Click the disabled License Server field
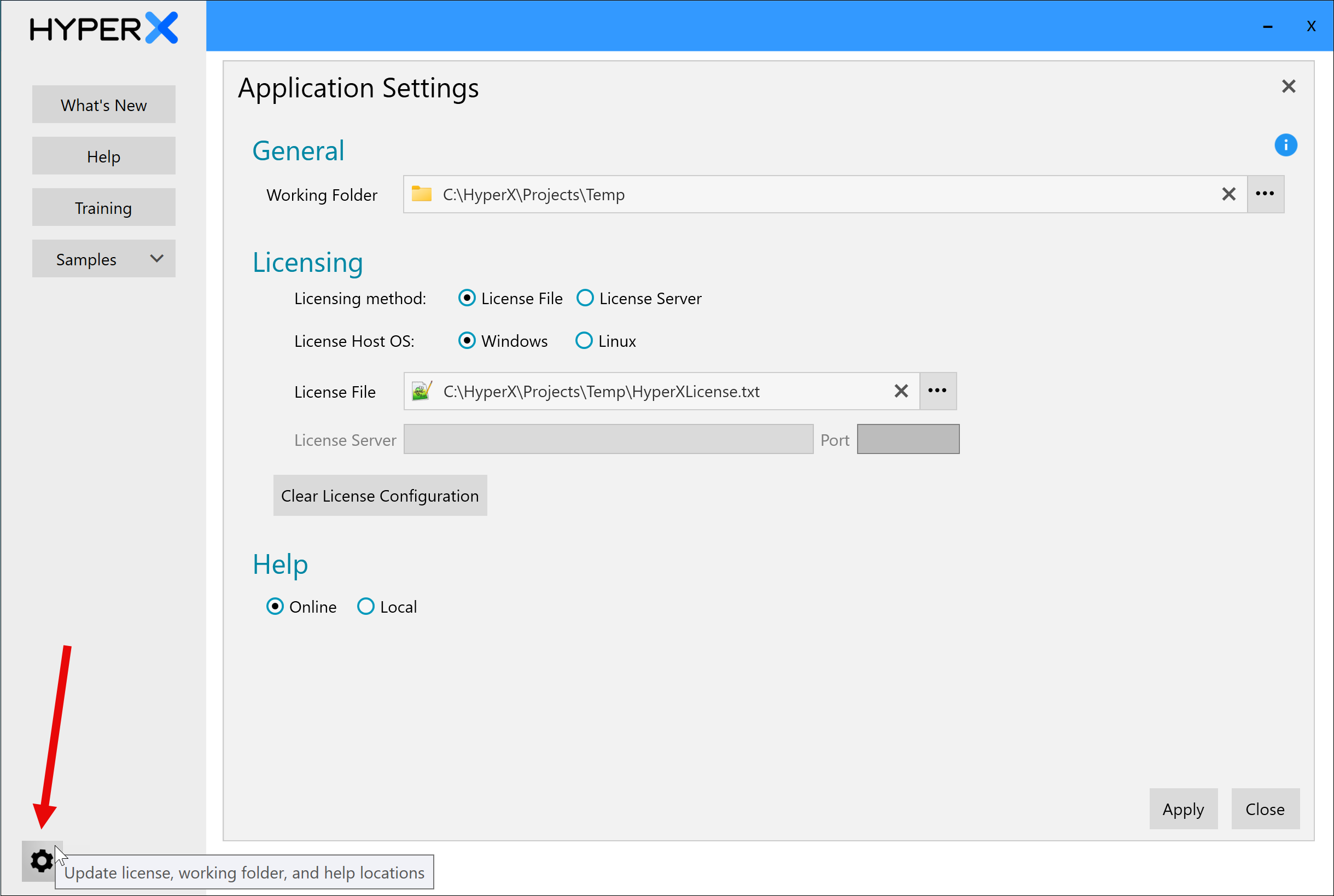1334x896 pixels. (x=608, y=439)
